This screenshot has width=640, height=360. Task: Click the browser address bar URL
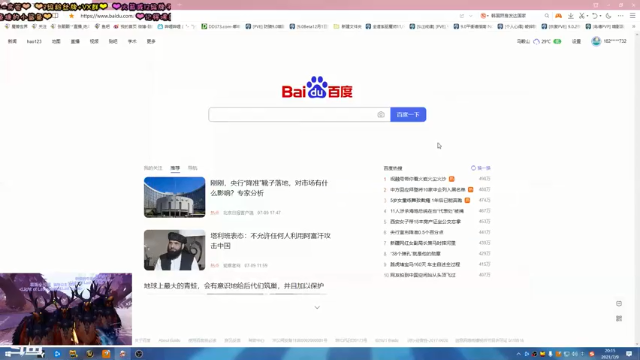coord(107,16)
